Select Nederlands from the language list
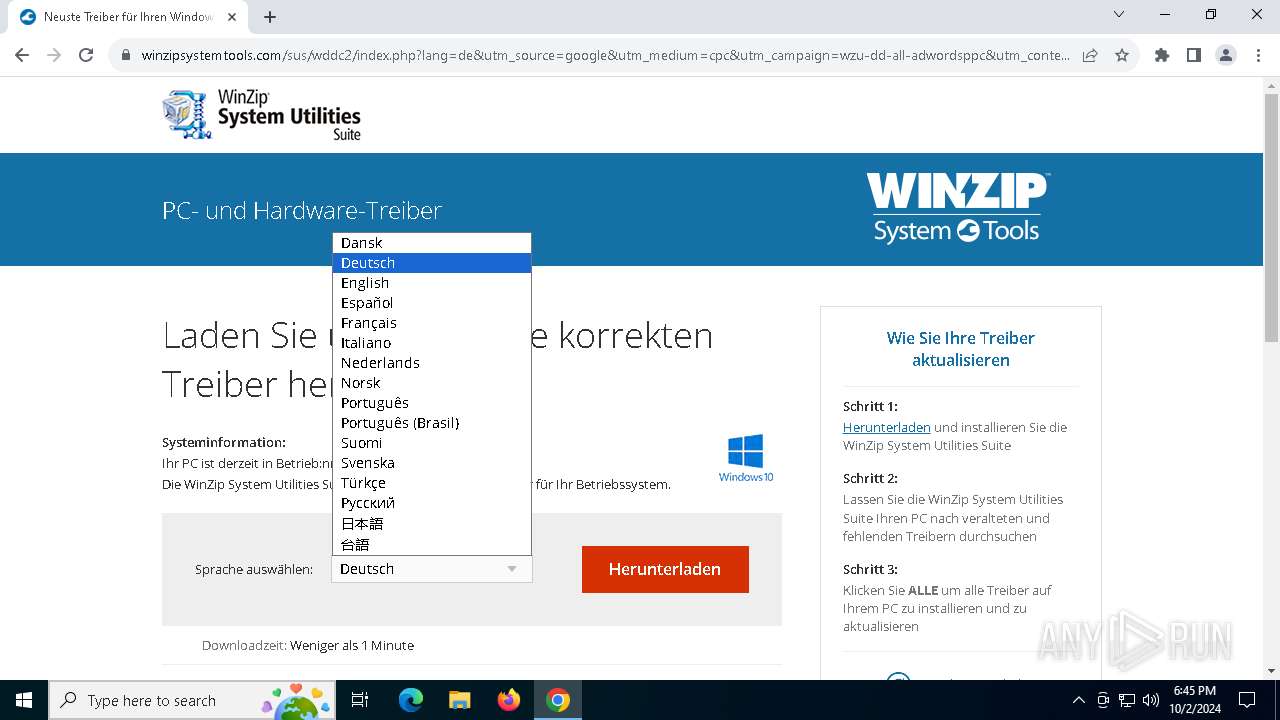 (432, 363)
